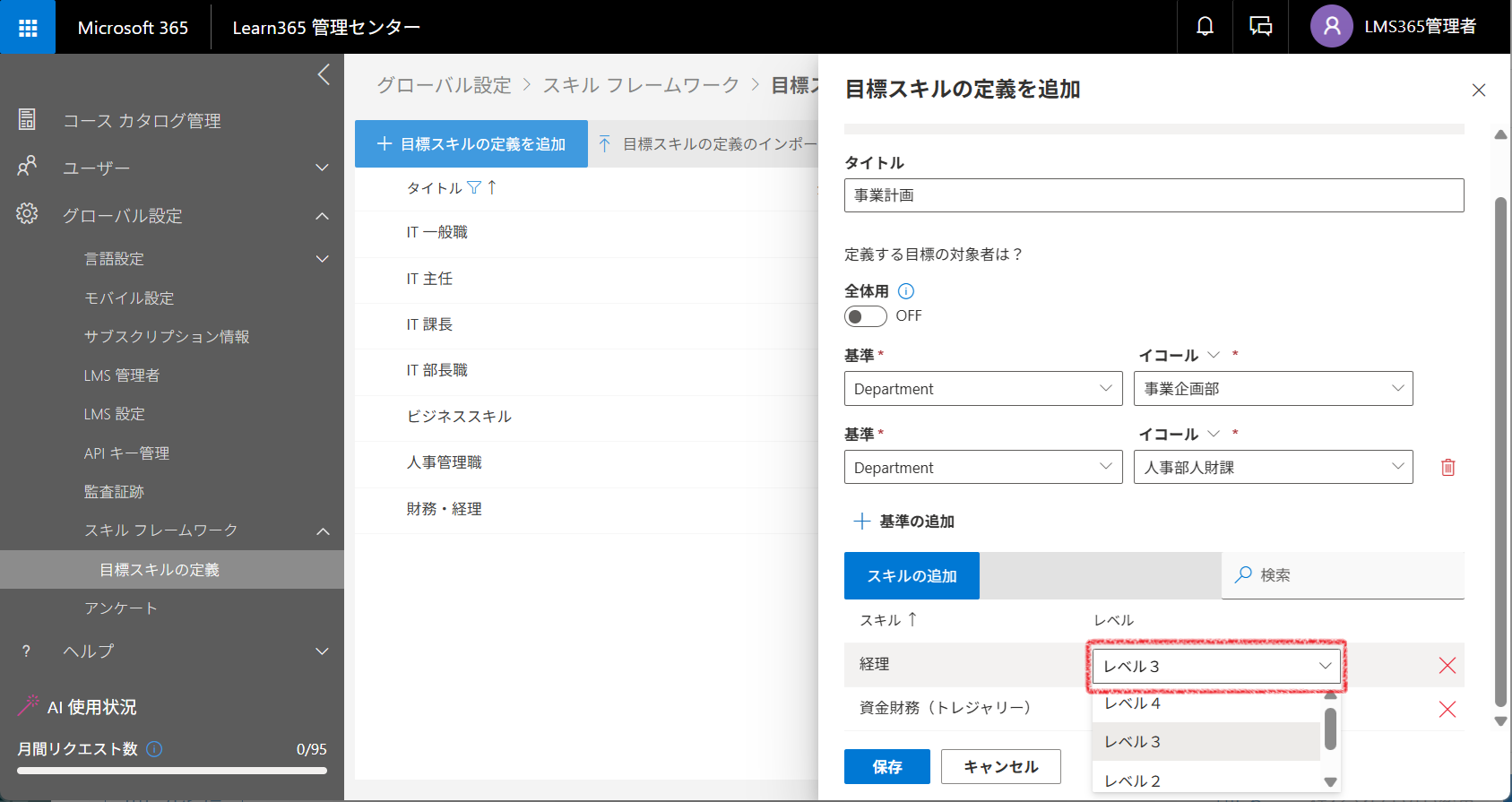Click the ユーザー people icon
The image size is (1512, 802).
click(27, 167)
